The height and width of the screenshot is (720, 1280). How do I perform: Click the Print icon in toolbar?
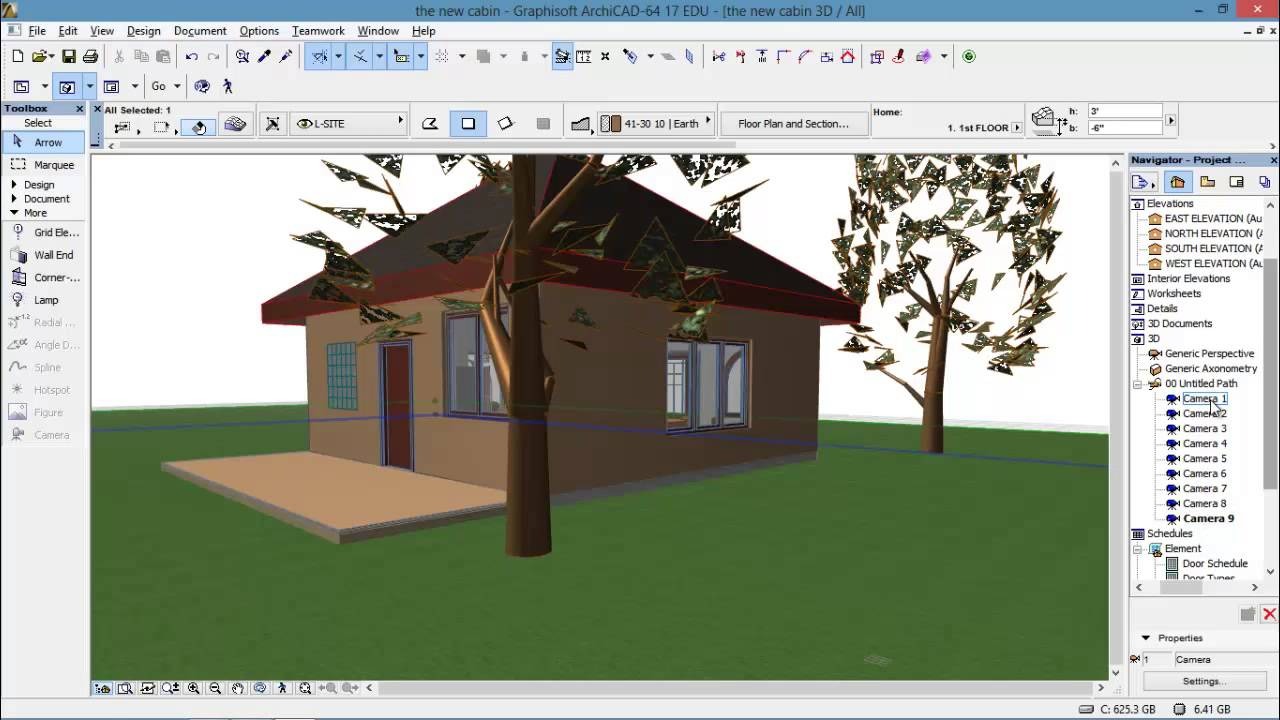click(90, 57)
